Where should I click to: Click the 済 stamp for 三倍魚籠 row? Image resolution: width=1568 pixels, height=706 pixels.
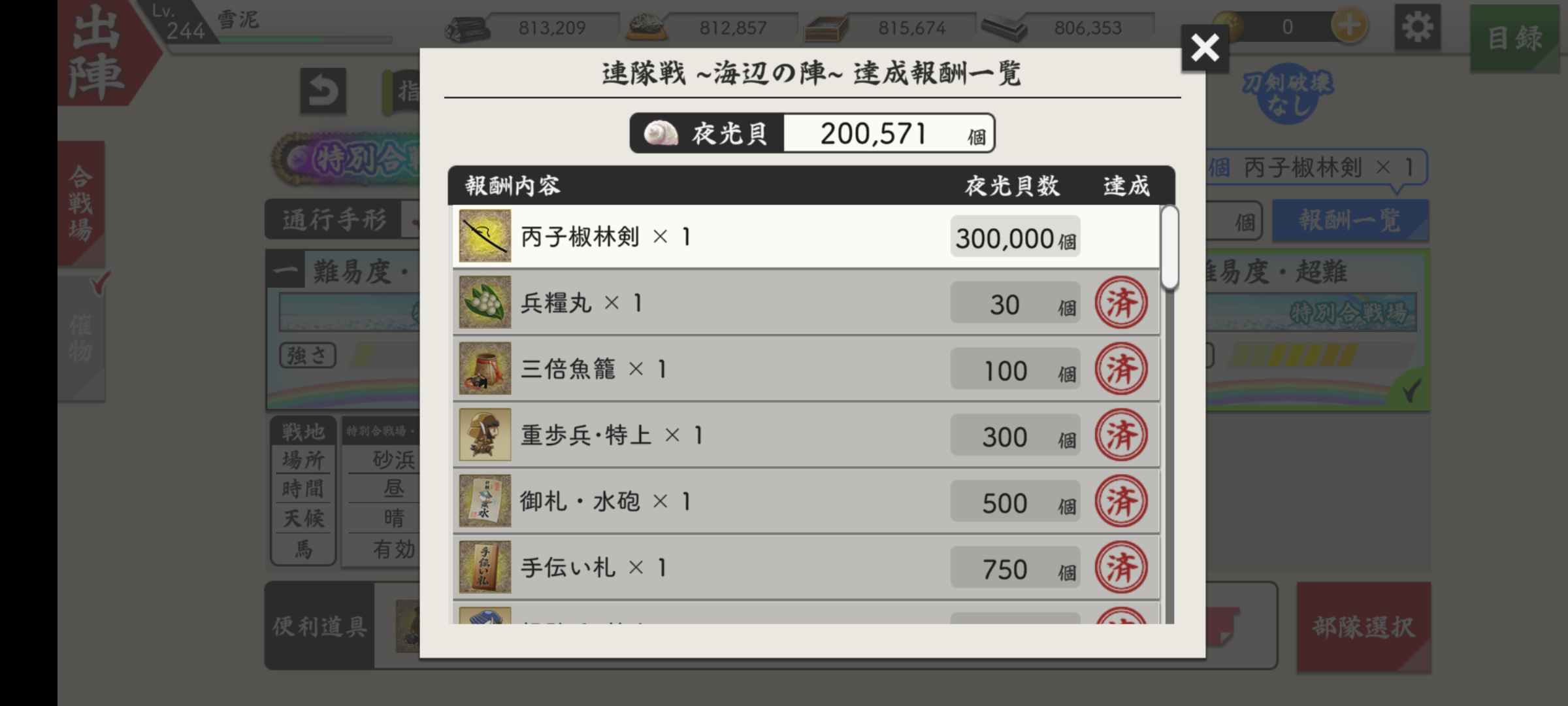(1121, 369)
